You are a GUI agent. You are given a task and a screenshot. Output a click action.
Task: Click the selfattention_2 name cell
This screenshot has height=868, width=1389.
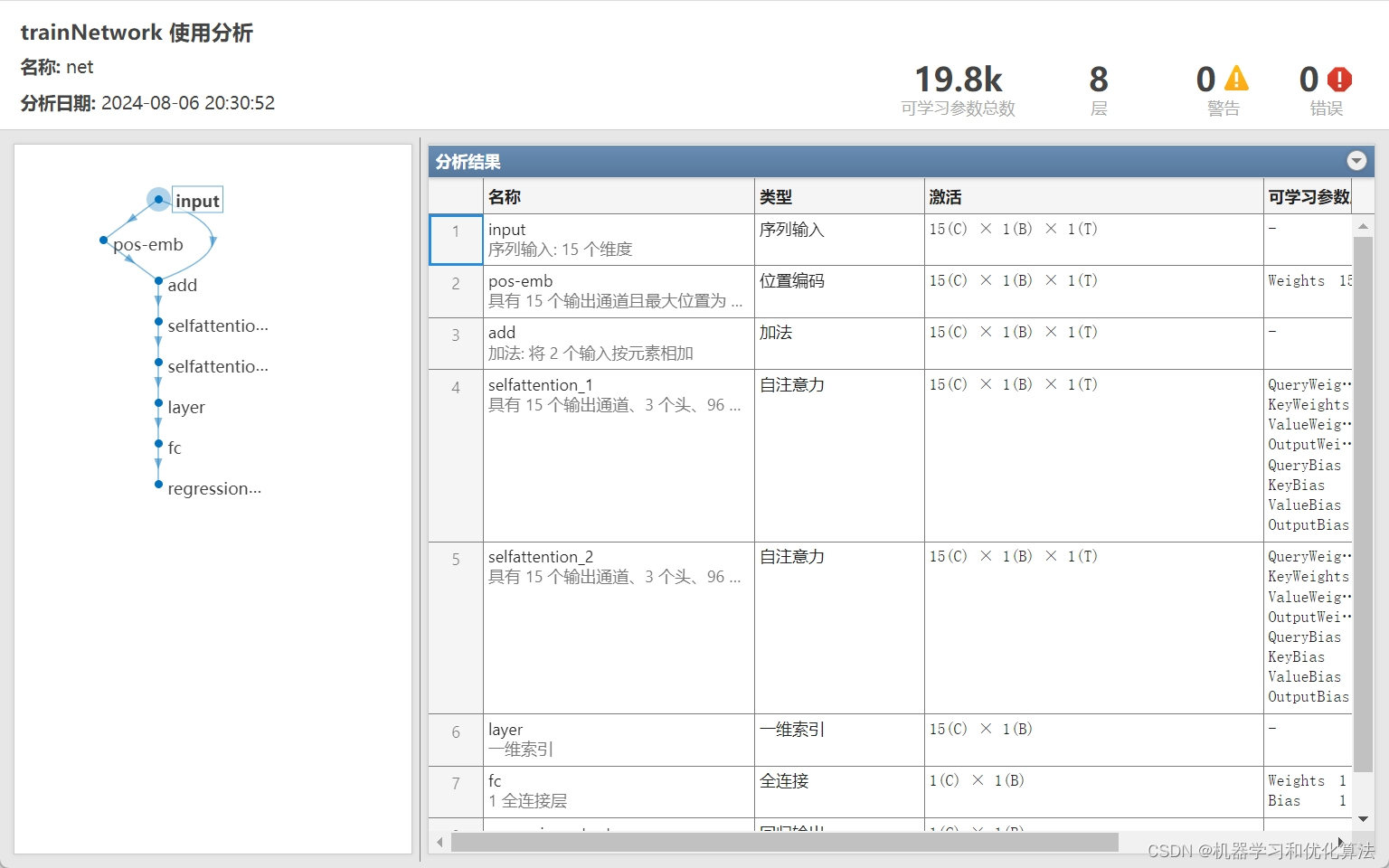tap(619, 628)
